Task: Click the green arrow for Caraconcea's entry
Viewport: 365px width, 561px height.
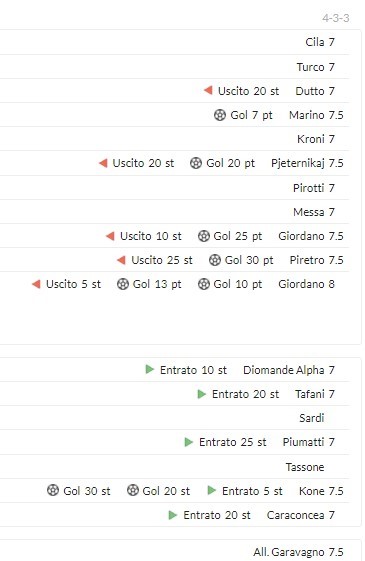Action: pyautogui.click(x=173, y=515)
